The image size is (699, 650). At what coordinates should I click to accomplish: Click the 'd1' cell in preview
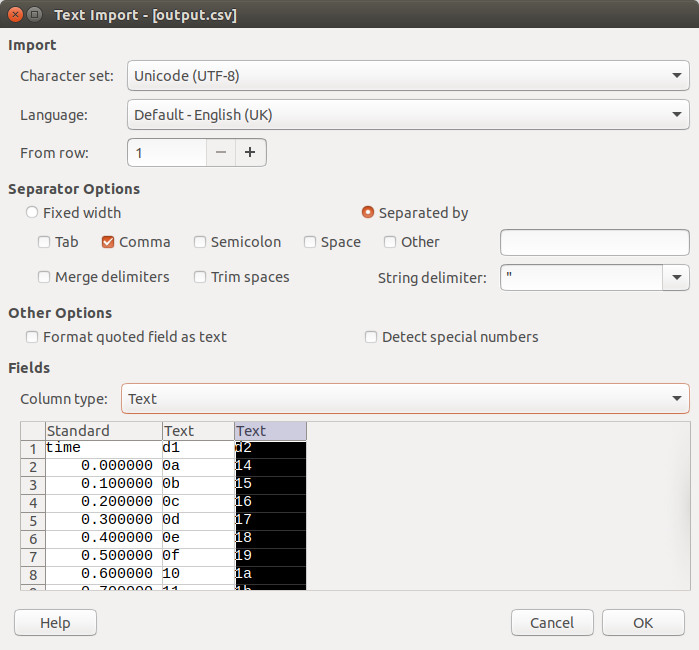[x=198, y=448]
